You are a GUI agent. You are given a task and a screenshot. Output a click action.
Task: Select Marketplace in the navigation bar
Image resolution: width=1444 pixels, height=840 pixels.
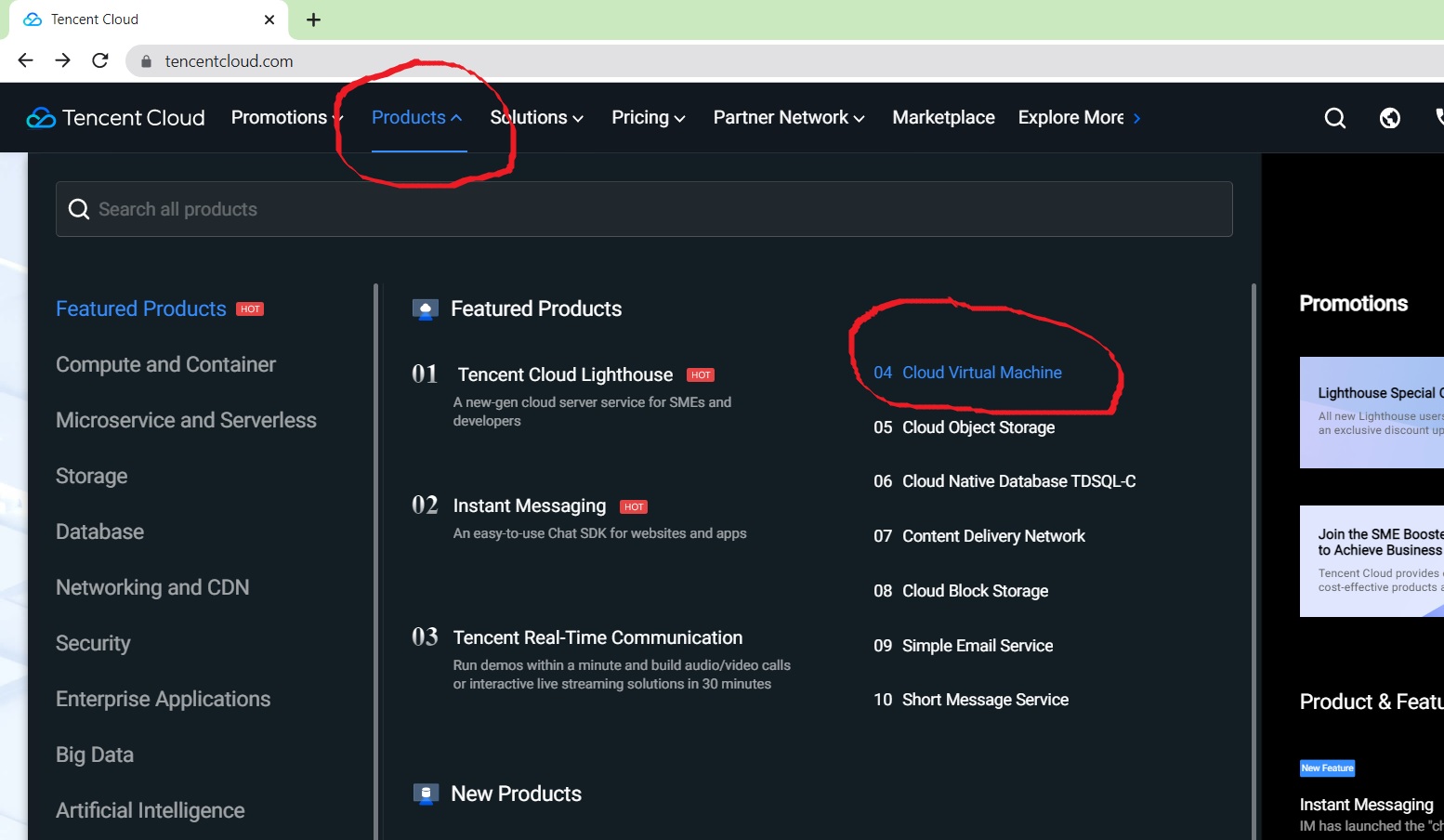pyautogui.click(x=943, y=118)
